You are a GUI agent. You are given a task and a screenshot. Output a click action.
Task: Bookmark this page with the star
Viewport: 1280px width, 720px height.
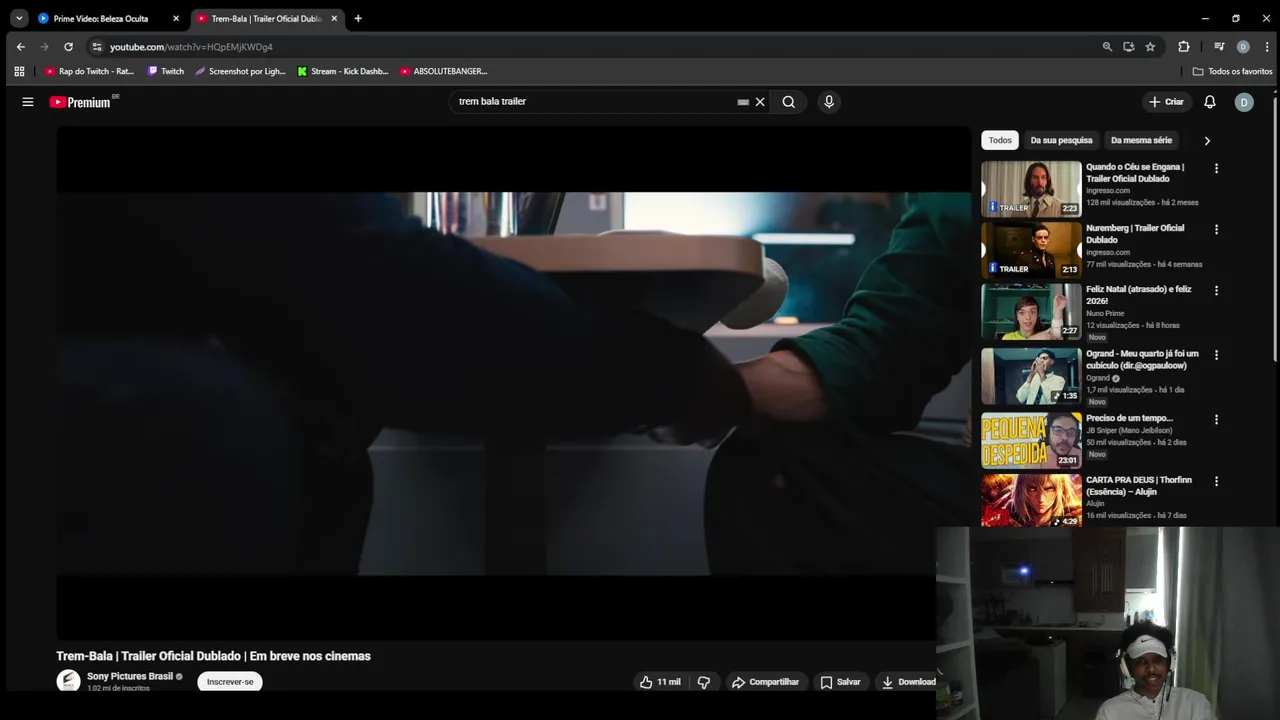click(1150, 47)
